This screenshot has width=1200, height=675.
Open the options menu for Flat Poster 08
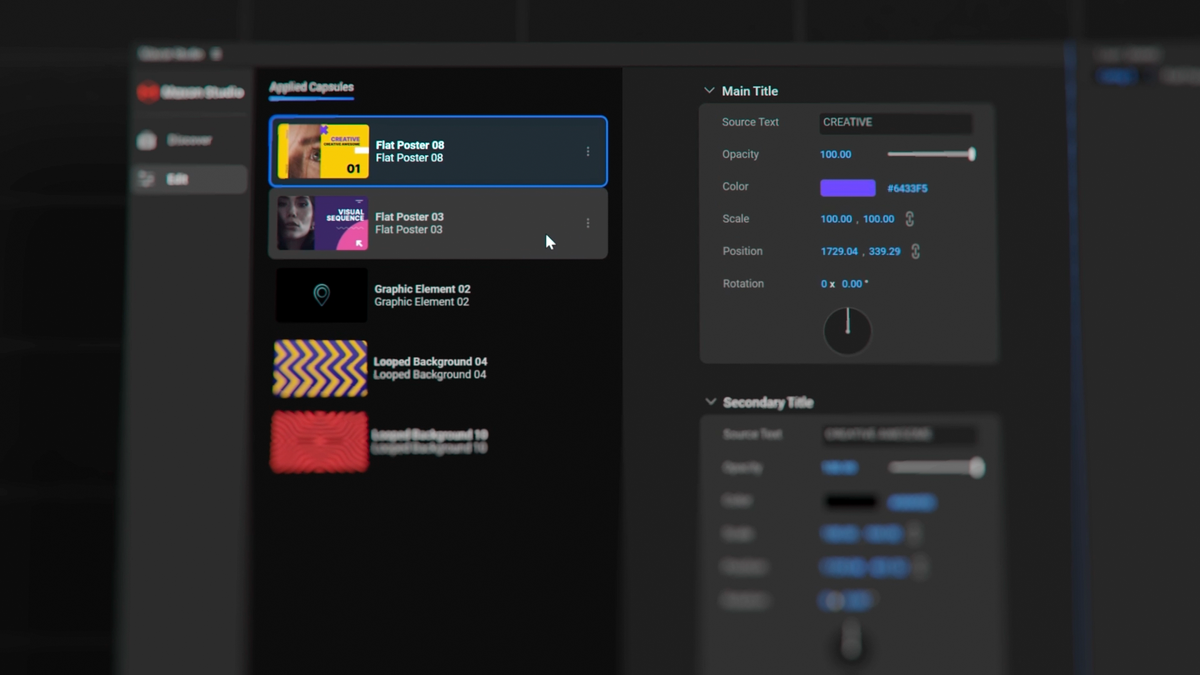click(x=588, y=151)
